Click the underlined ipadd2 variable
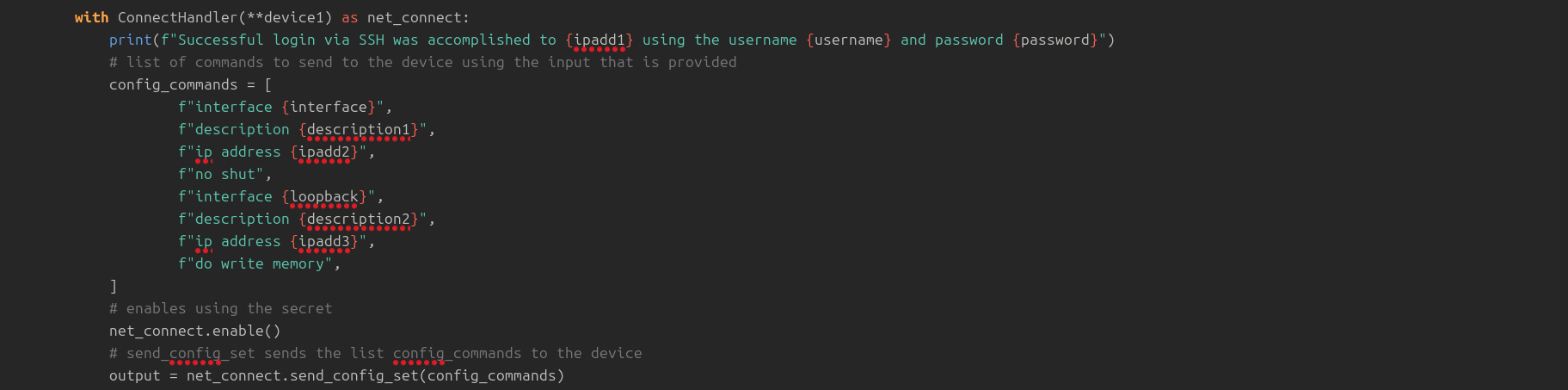 pos(324,152)
